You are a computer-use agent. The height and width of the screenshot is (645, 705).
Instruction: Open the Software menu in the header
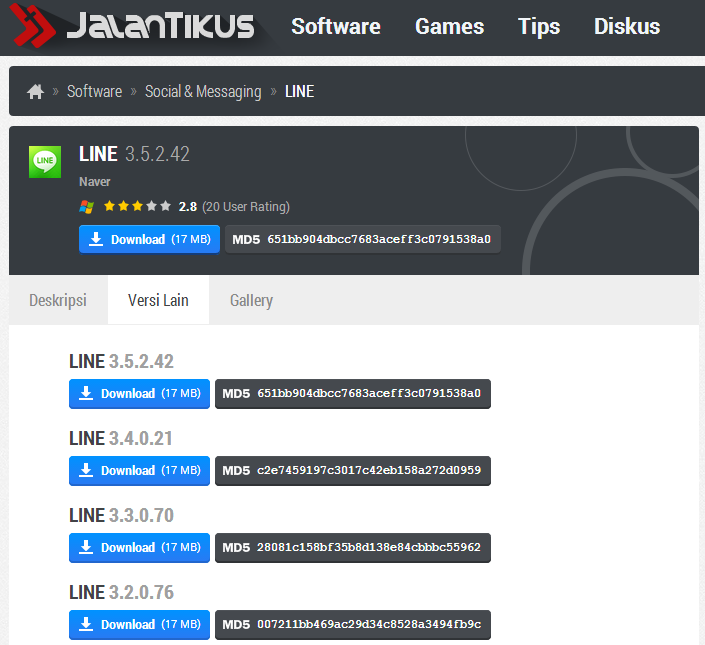[x=336, y=27]
